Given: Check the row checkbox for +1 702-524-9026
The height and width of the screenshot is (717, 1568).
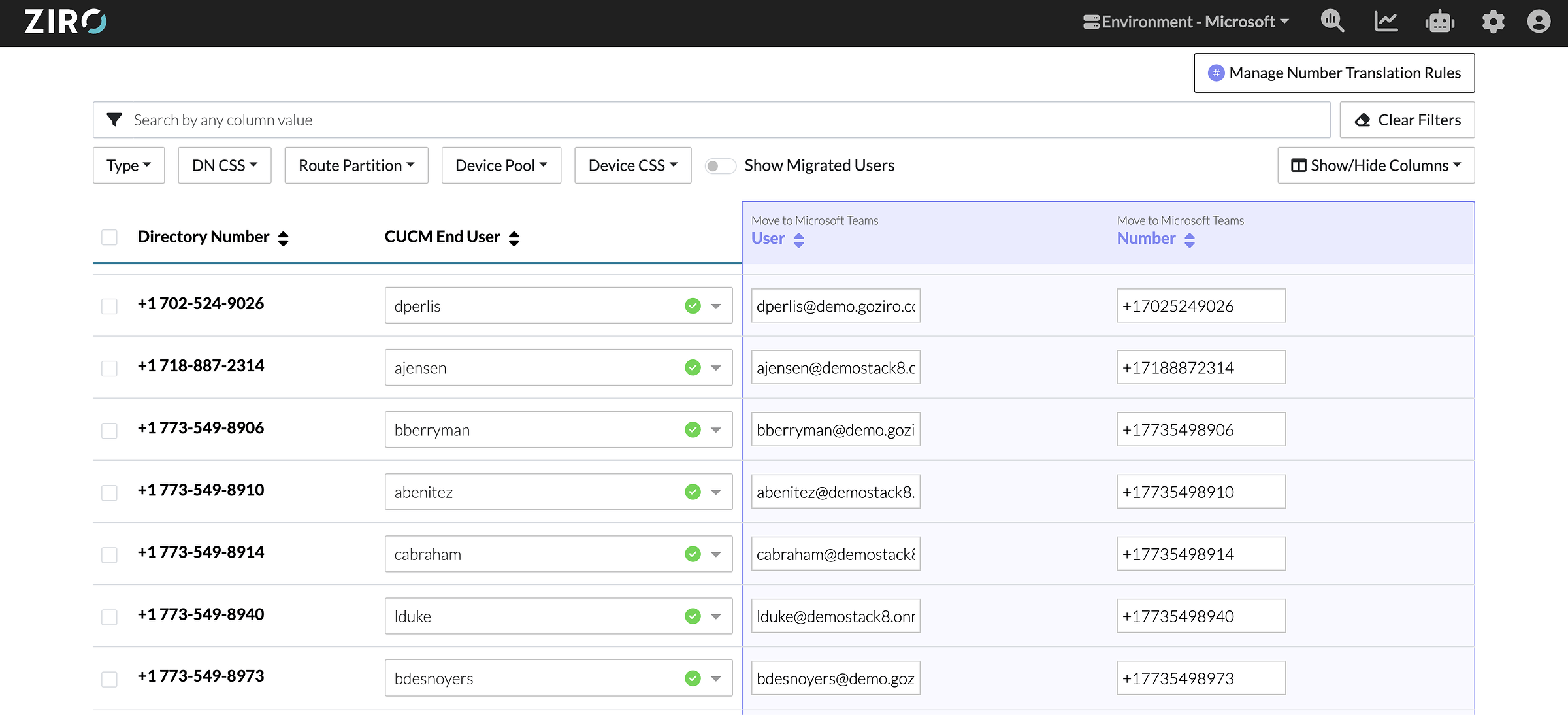Looking at the screenshot, I should coord(109,305).
